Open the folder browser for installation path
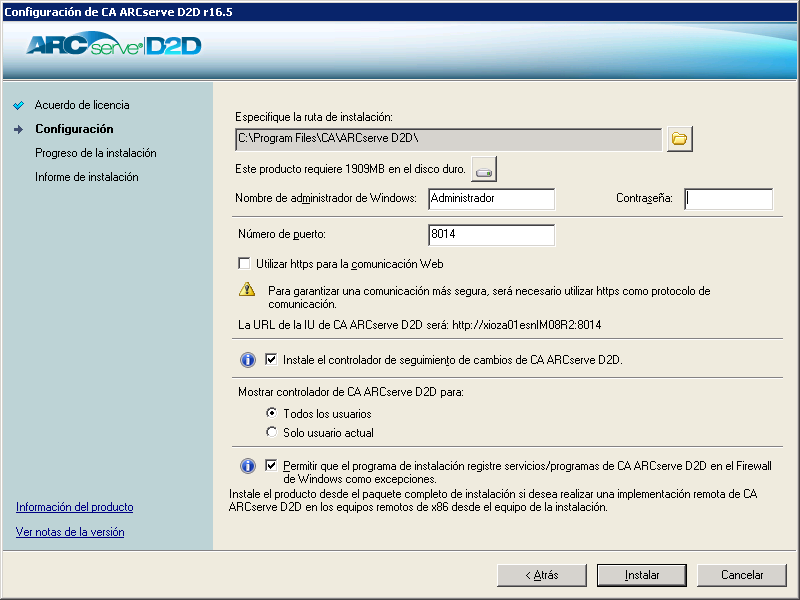Screen dimensions: 800x600 678,140
